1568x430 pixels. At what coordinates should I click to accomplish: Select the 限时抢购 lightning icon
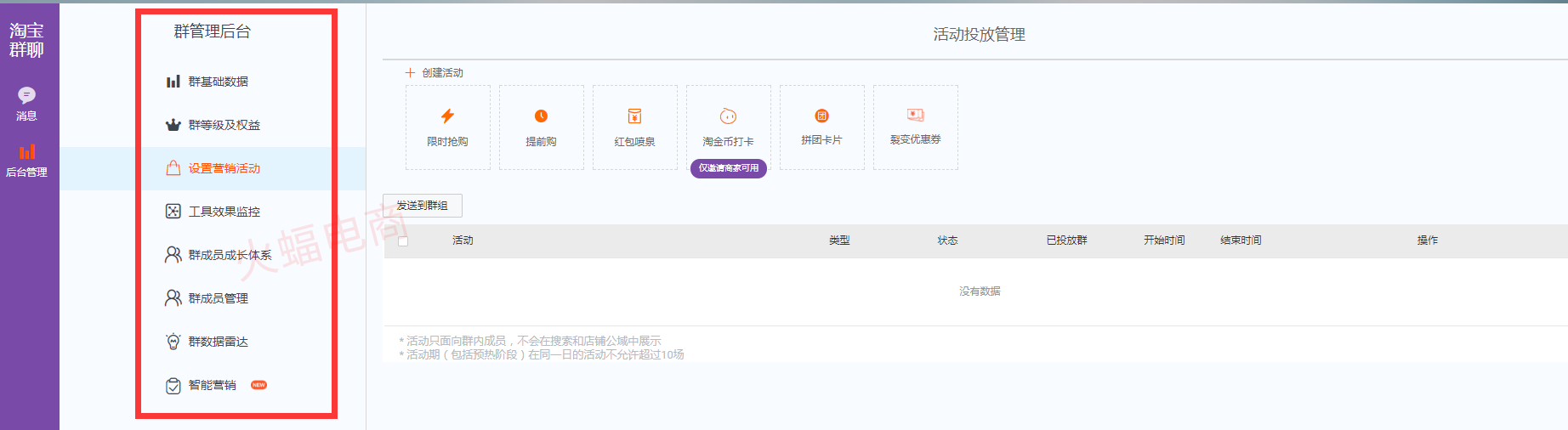click(447, 116)
